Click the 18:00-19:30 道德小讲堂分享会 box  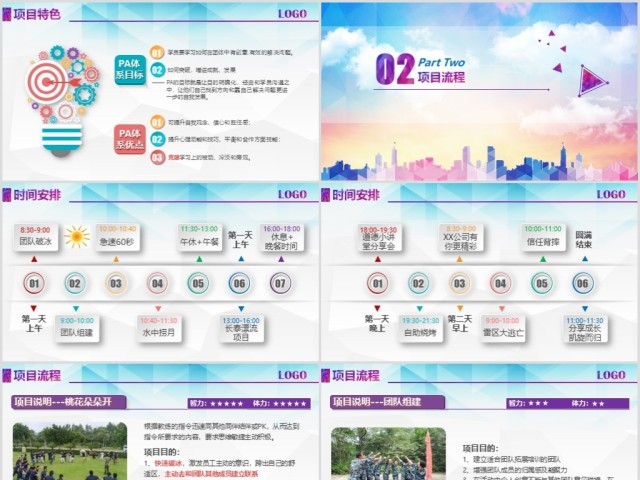point(379,237)
